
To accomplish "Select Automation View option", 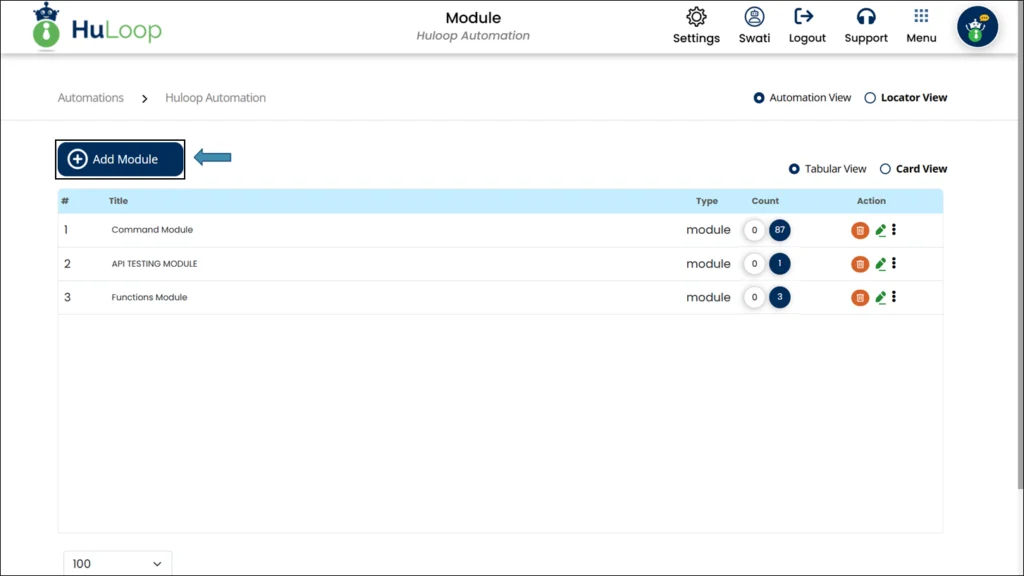I will [x=759, y=97].
